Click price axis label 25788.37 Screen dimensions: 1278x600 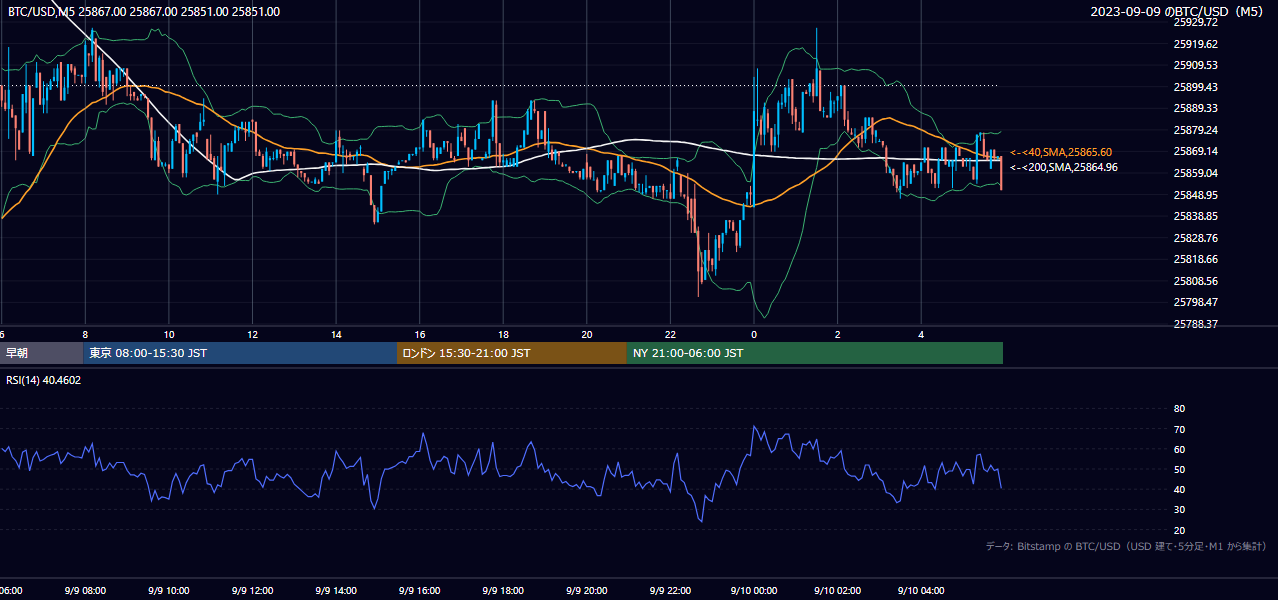(1195, 324)
